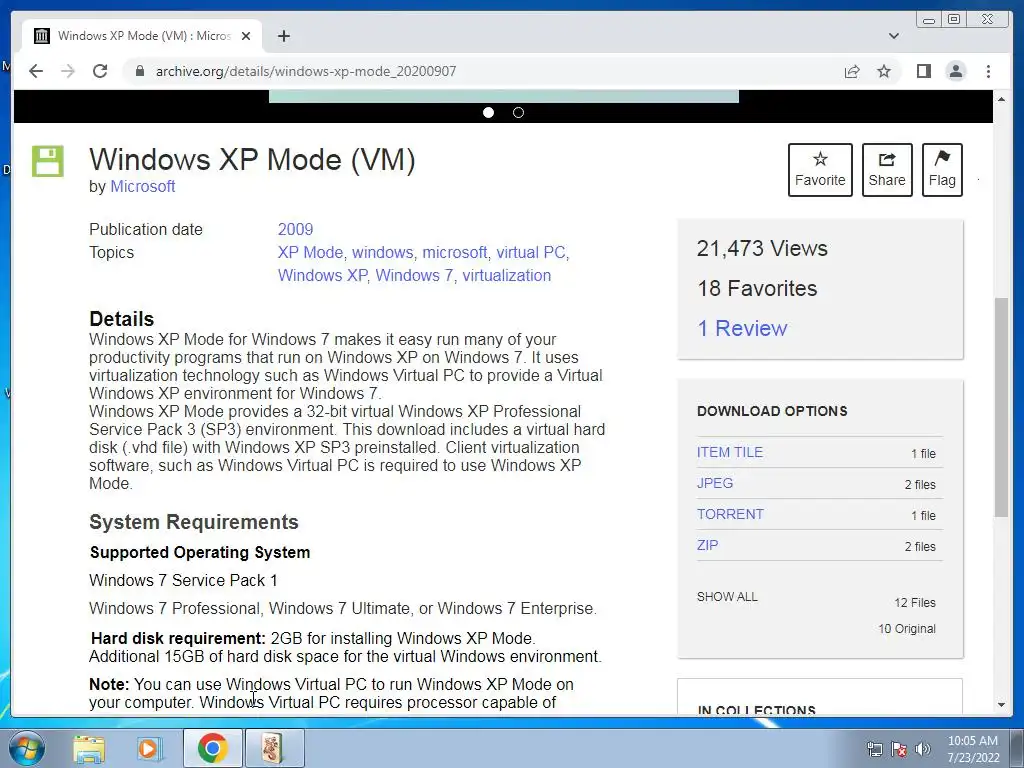Open the 2009 publication date link
The width and height of the screenshot is (1024, 768).
coord(295,229)
